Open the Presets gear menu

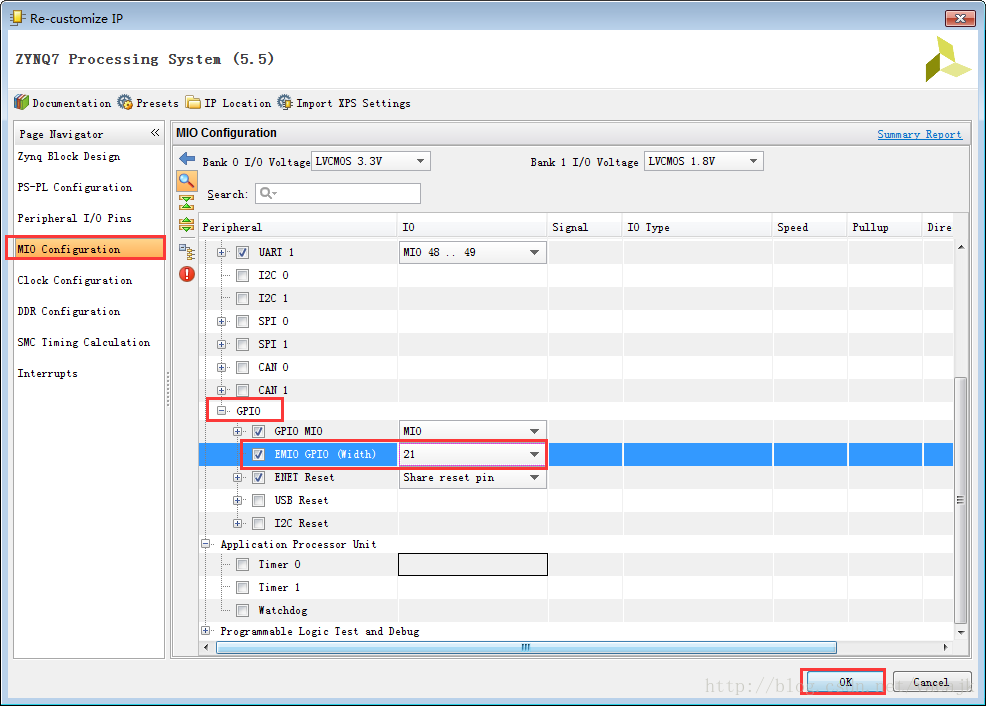(148, 102)
